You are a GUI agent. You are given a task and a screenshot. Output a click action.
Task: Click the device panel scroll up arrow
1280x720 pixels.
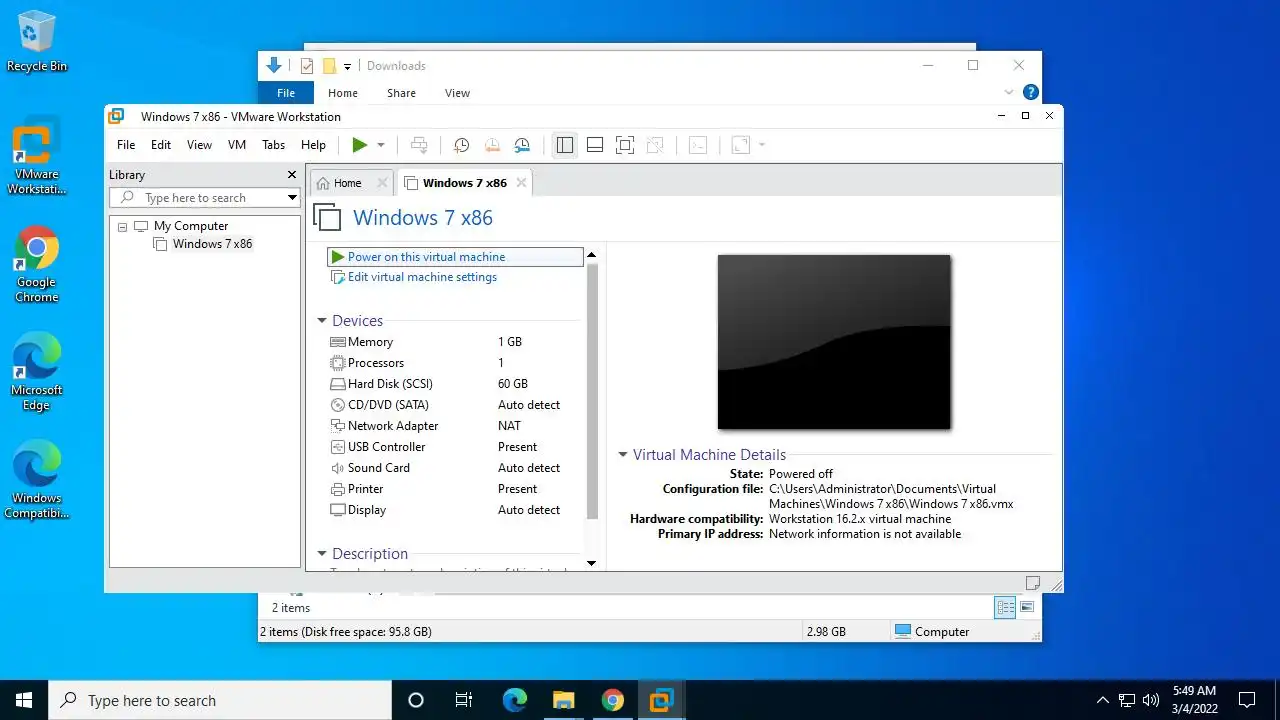pyautogui.click(x=591, y=255)
